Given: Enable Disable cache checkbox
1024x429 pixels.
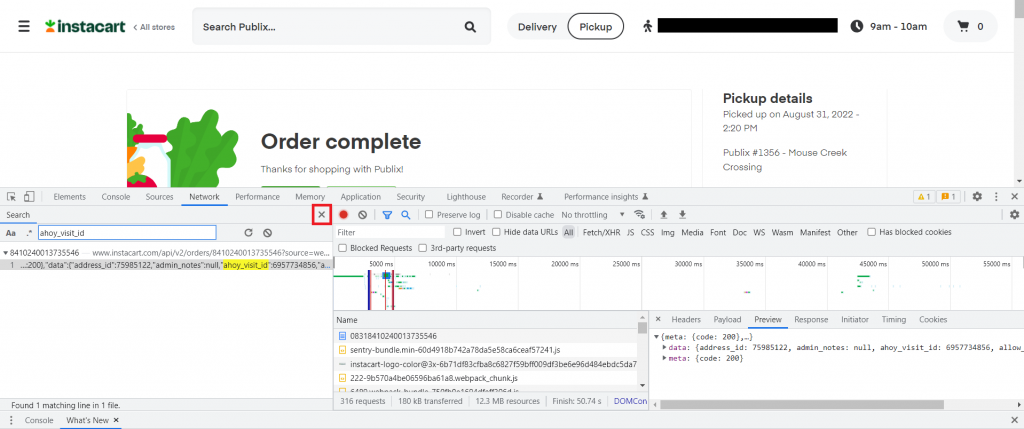Looking at the screenshot, I should pos(498,214).
